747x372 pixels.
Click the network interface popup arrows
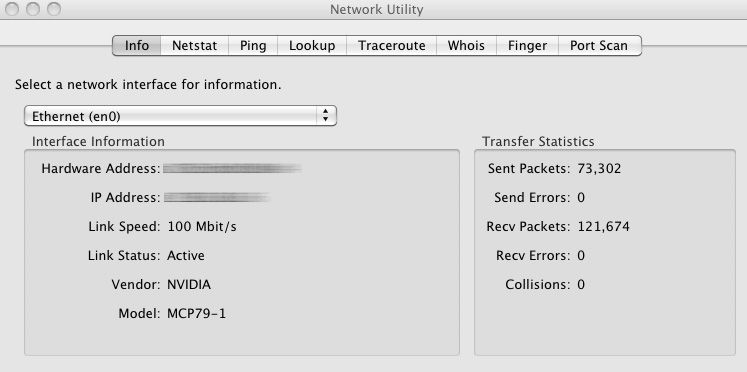pos(325,115)
